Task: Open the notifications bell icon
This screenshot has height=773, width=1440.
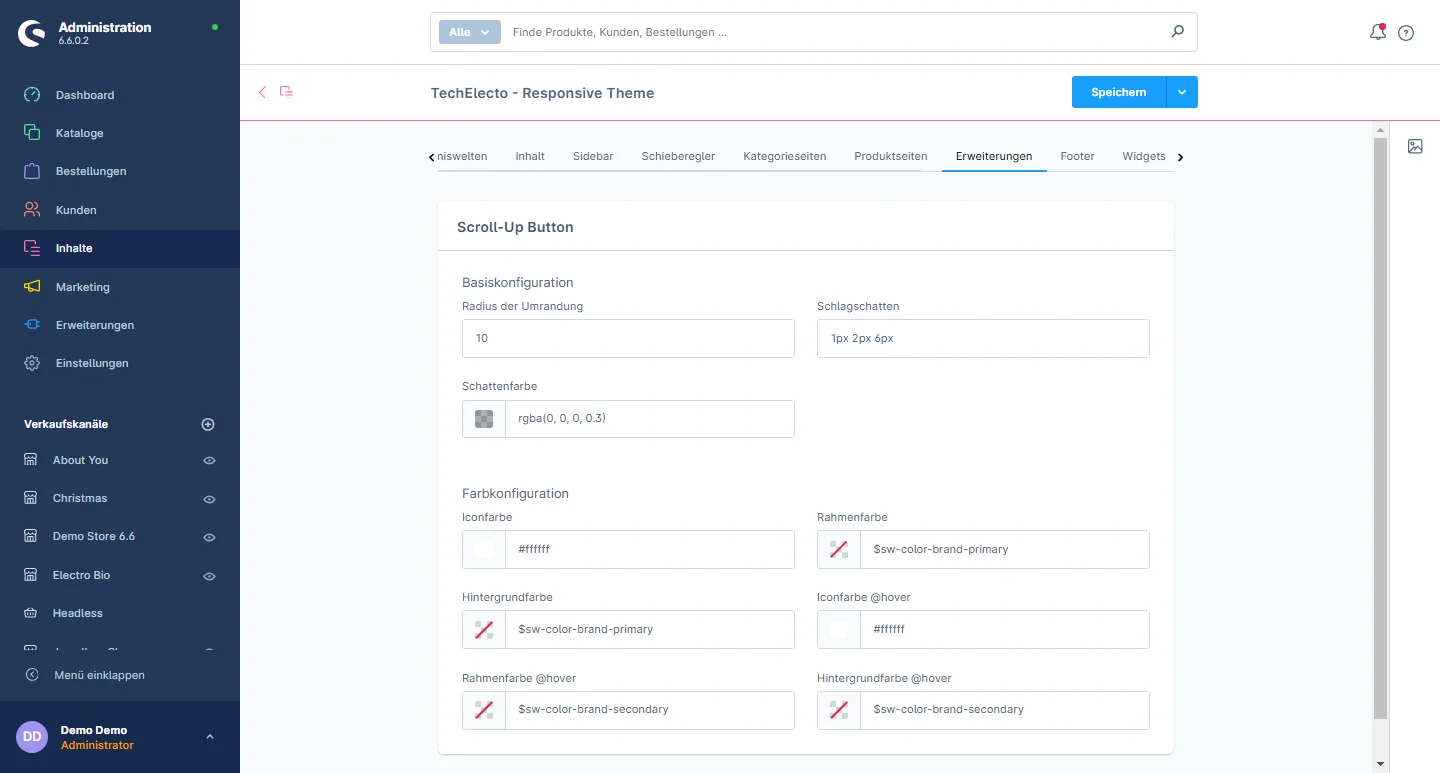Action: pos(1377,32)
